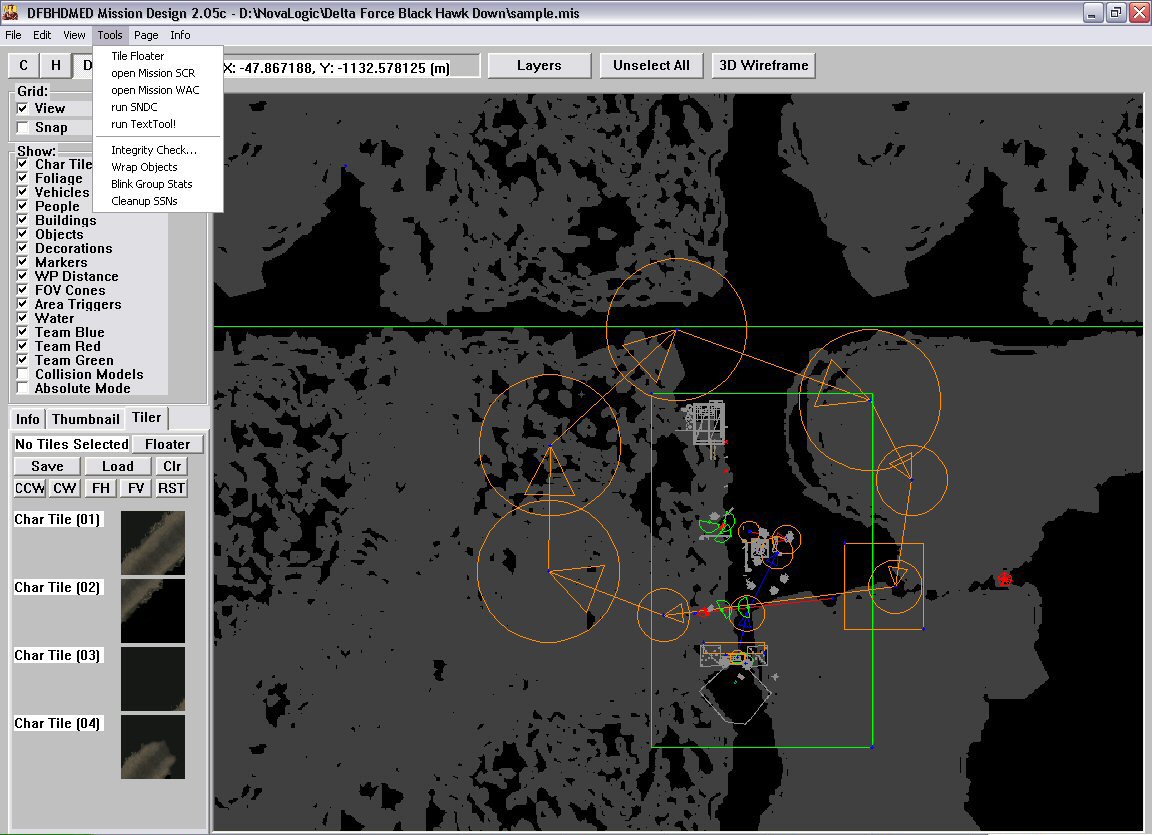Rotate tile clockwise with CW
The width and height of the screenshot is (1152, 835).
coord(65,488)
